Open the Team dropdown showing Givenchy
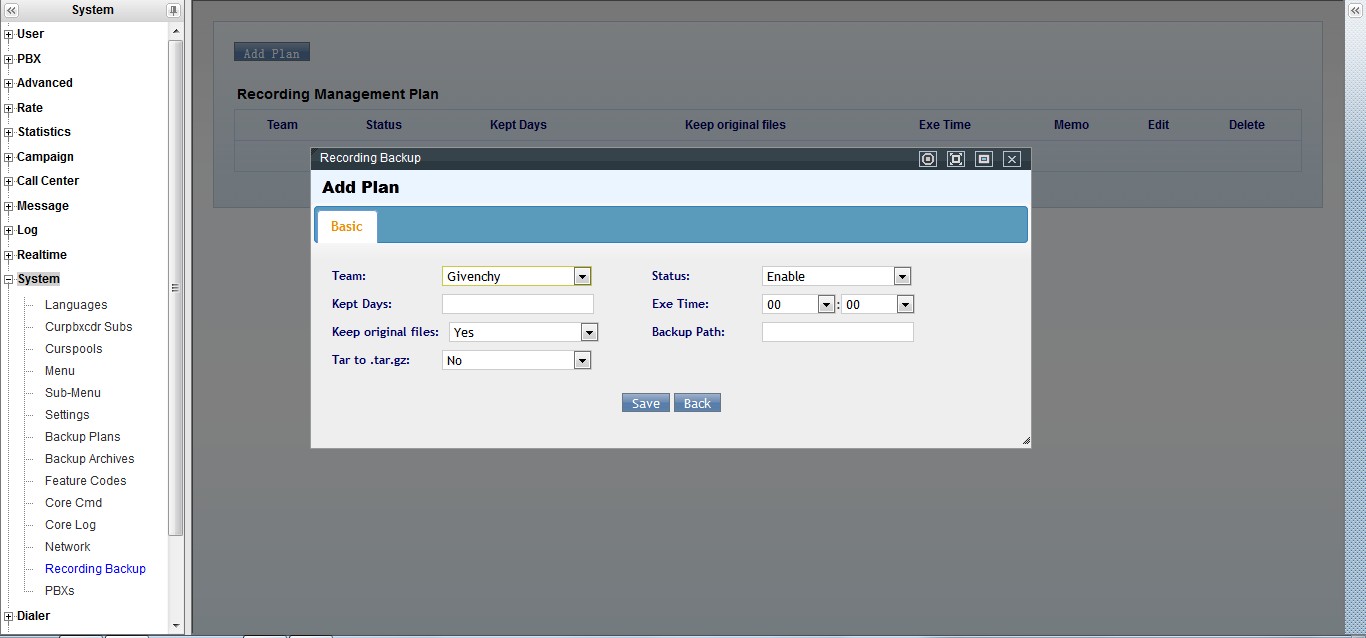The height and width of the screenshot is (638, 1366). point(582,277)
